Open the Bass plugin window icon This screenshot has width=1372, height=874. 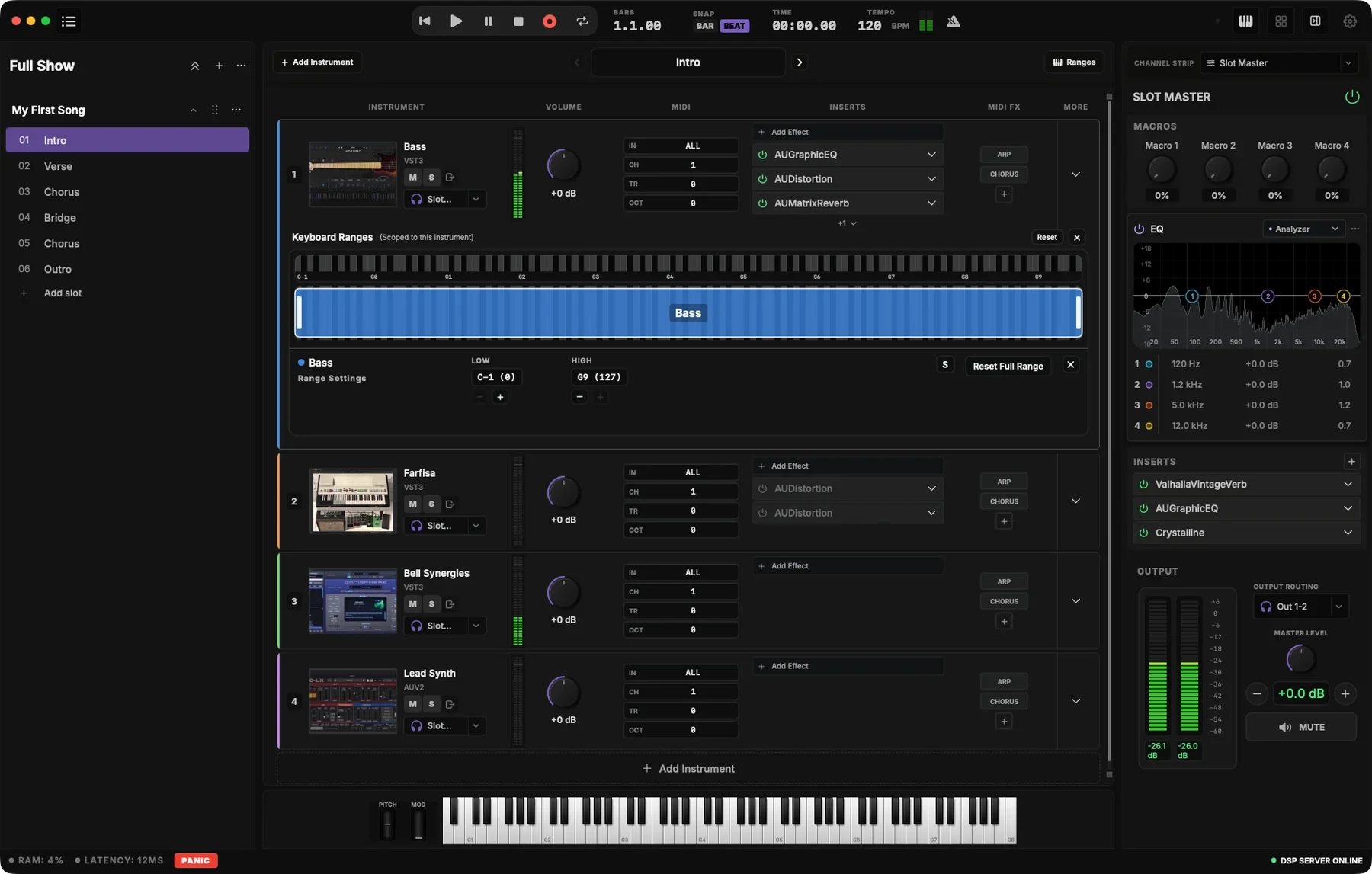pyautogui.click(x=450, y=178)
